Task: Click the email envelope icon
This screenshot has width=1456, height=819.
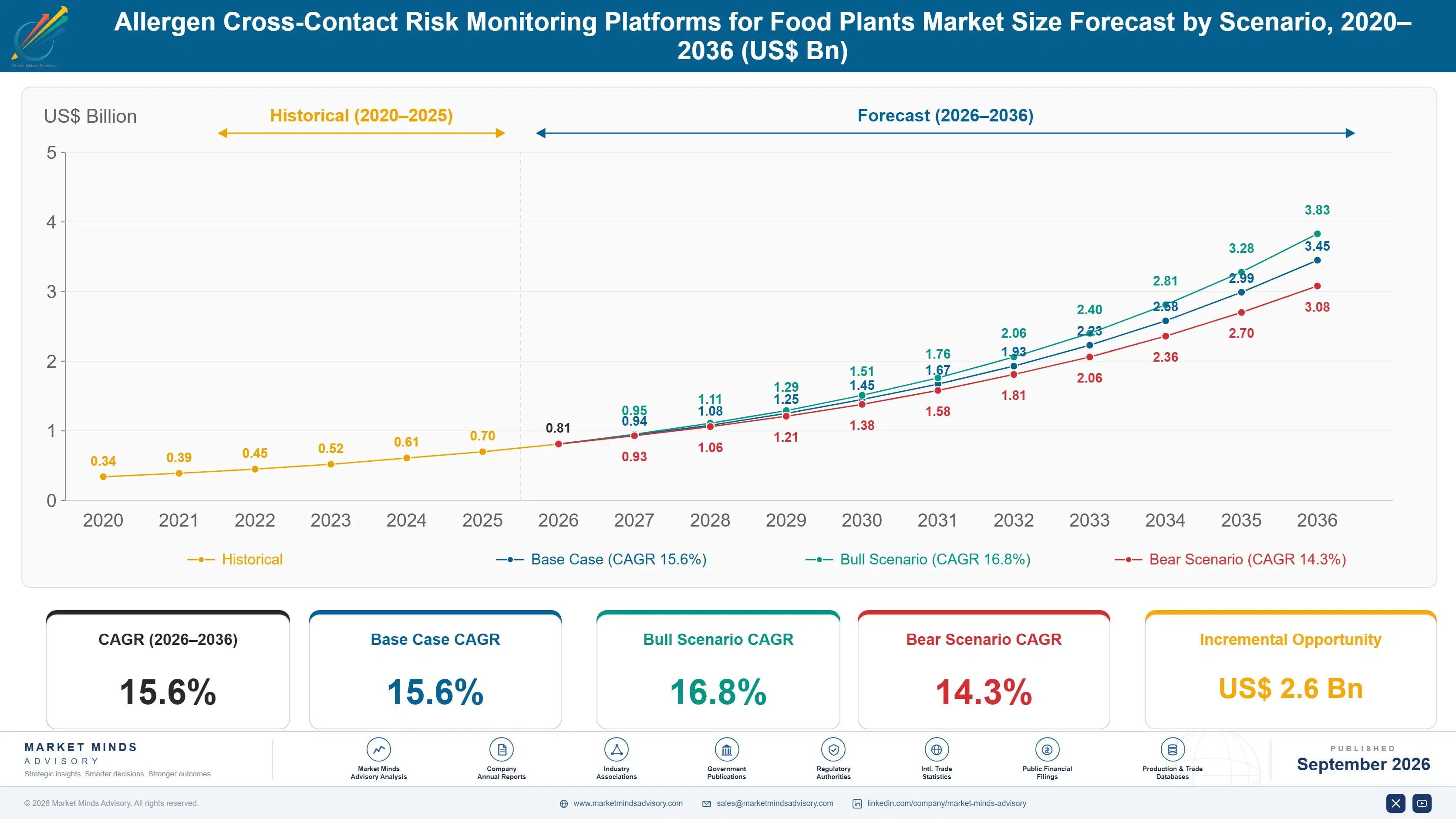Action: click(707, 804)
